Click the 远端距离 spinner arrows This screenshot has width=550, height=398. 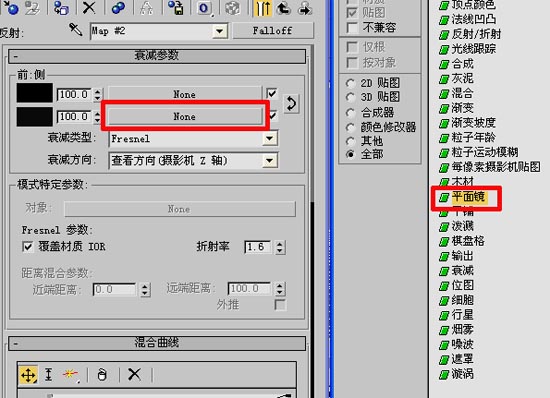(x=280, y=289)
